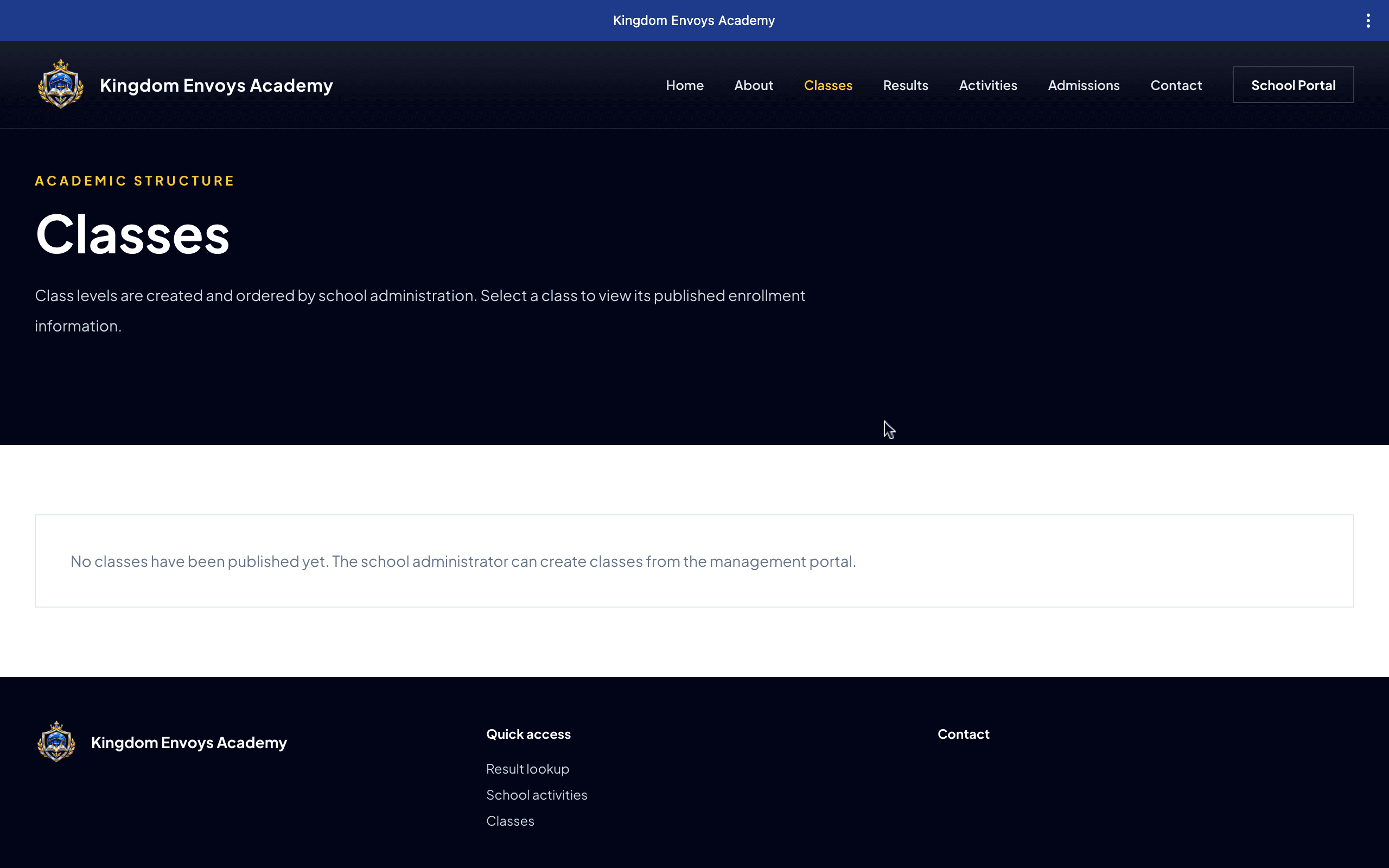The width and height of the screenshot is (1389, 868).
Task: Click the Quick access footer heading
Action: pyautogui.click(x=528, y=734)
